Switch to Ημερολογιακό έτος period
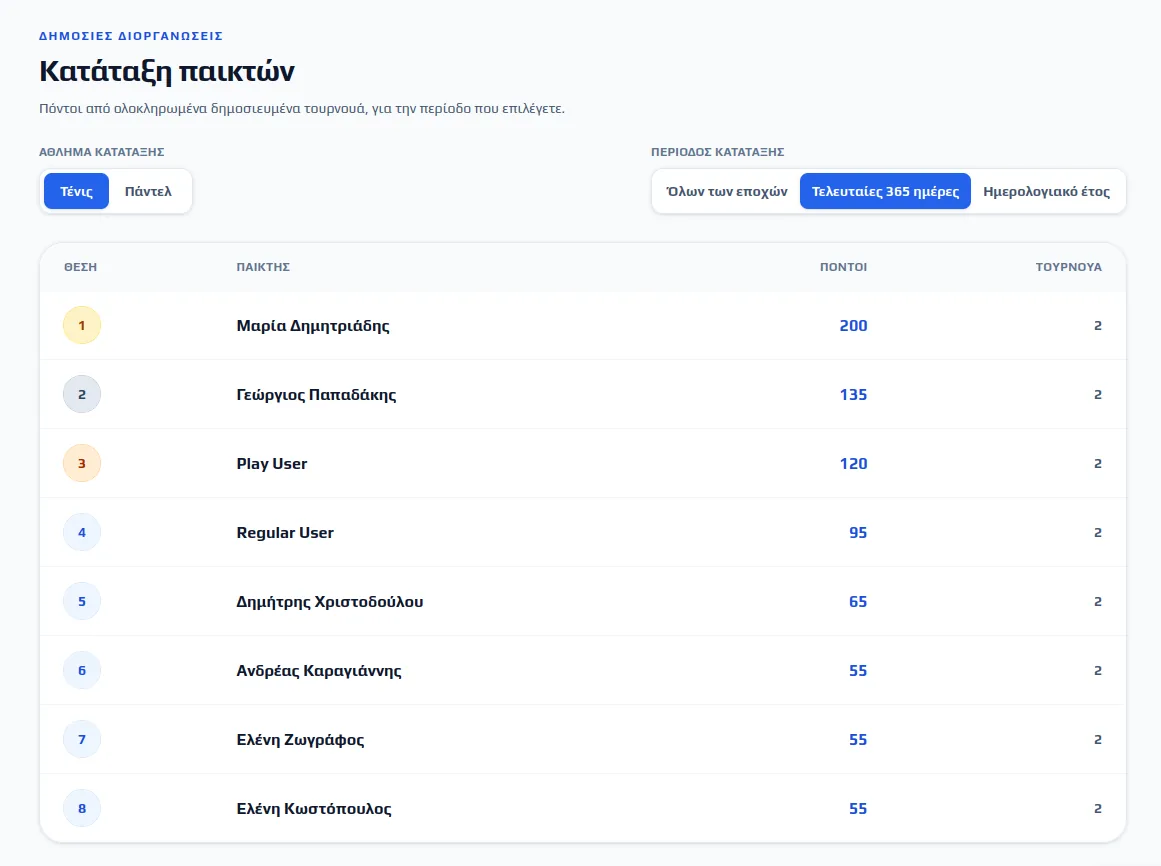 coord(1046,191)
